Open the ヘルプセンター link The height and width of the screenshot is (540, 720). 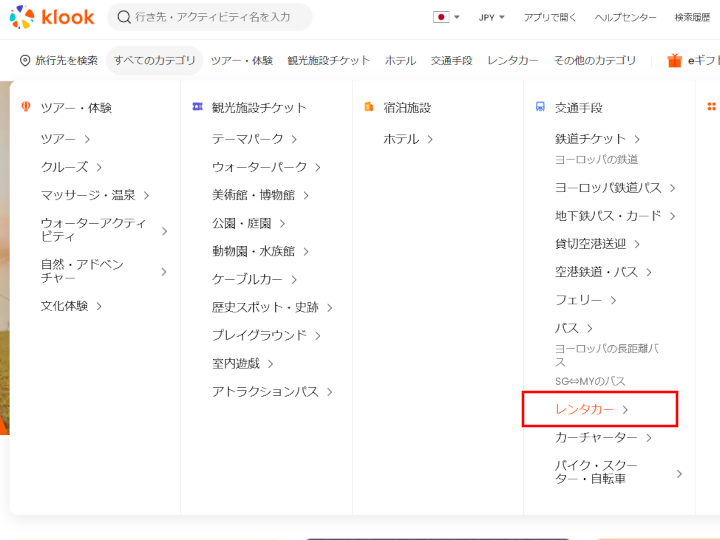625,17
